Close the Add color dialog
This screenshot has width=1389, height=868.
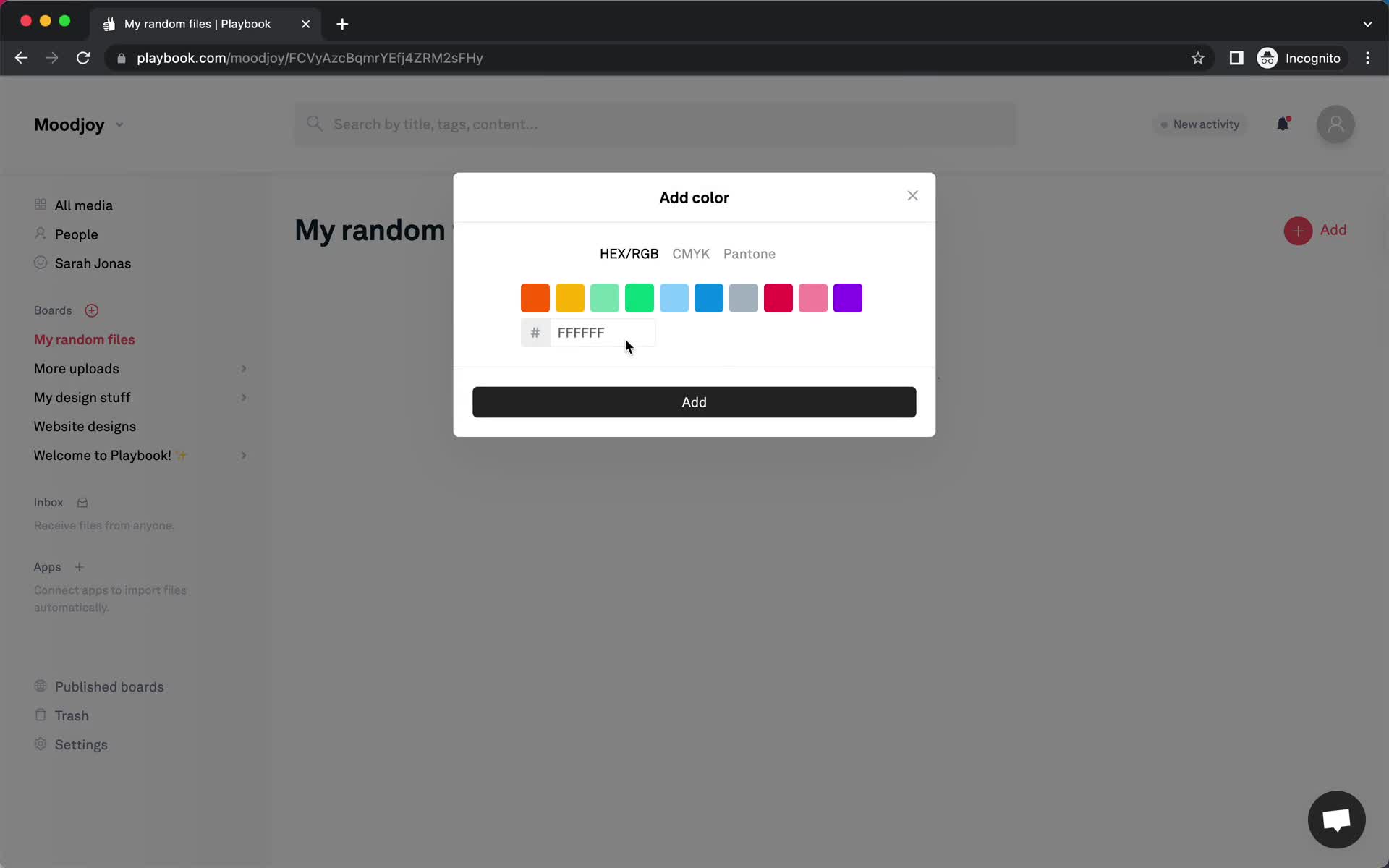(x=912, y=195)
